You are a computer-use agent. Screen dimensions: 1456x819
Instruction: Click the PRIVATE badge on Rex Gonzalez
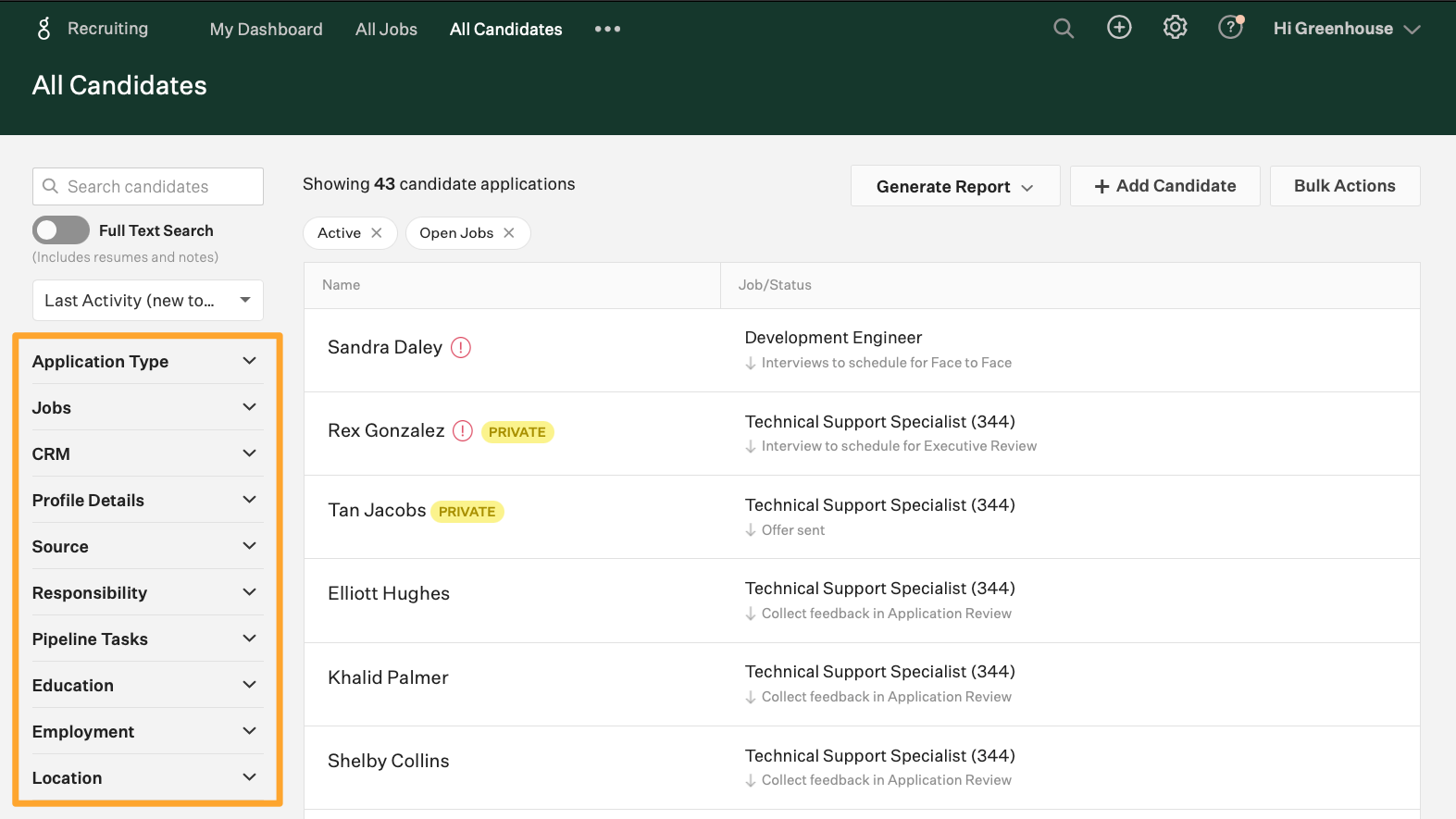pos(517,432)
